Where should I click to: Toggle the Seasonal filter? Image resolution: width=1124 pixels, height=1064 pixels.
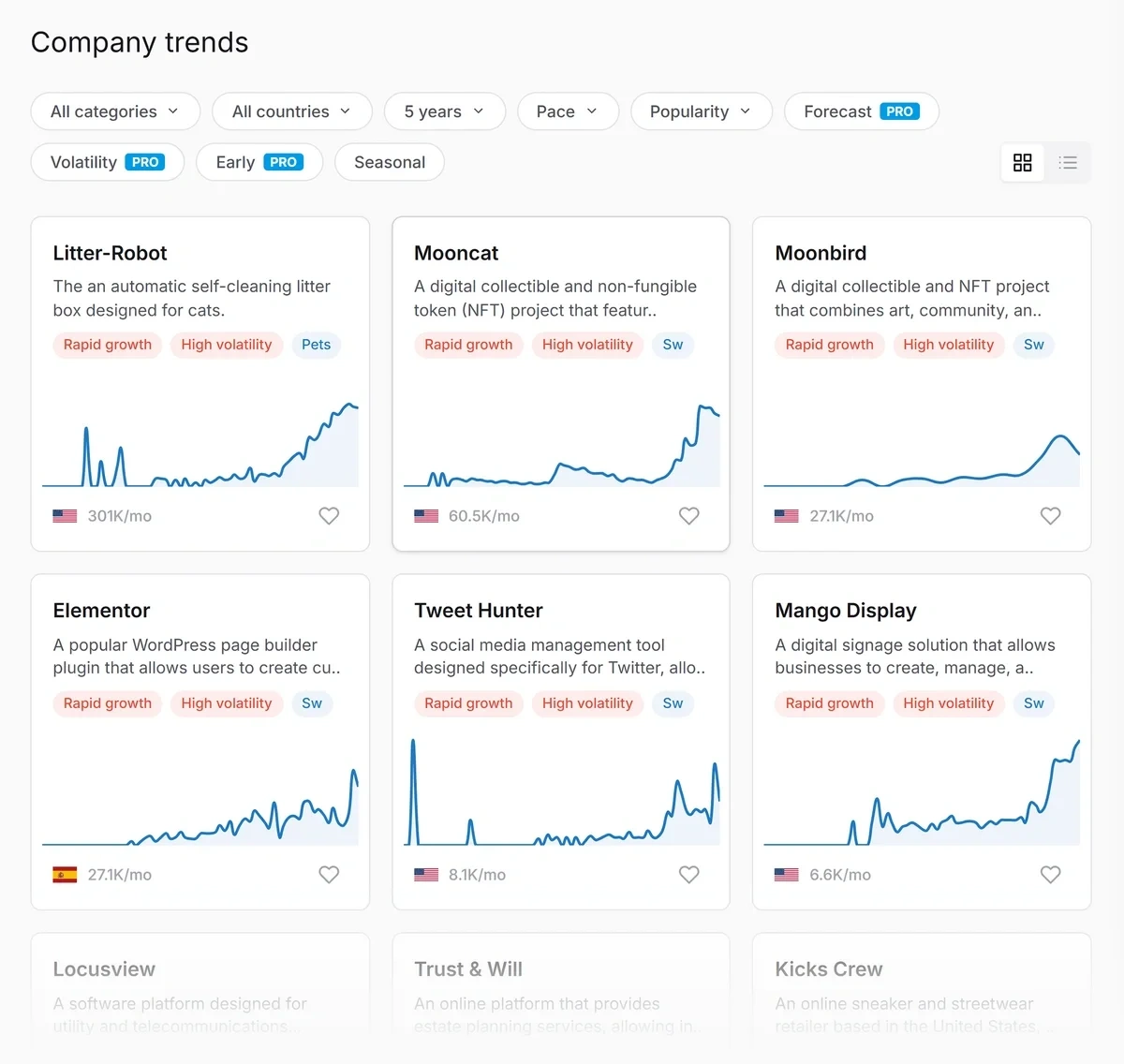(x=390, y=162)
